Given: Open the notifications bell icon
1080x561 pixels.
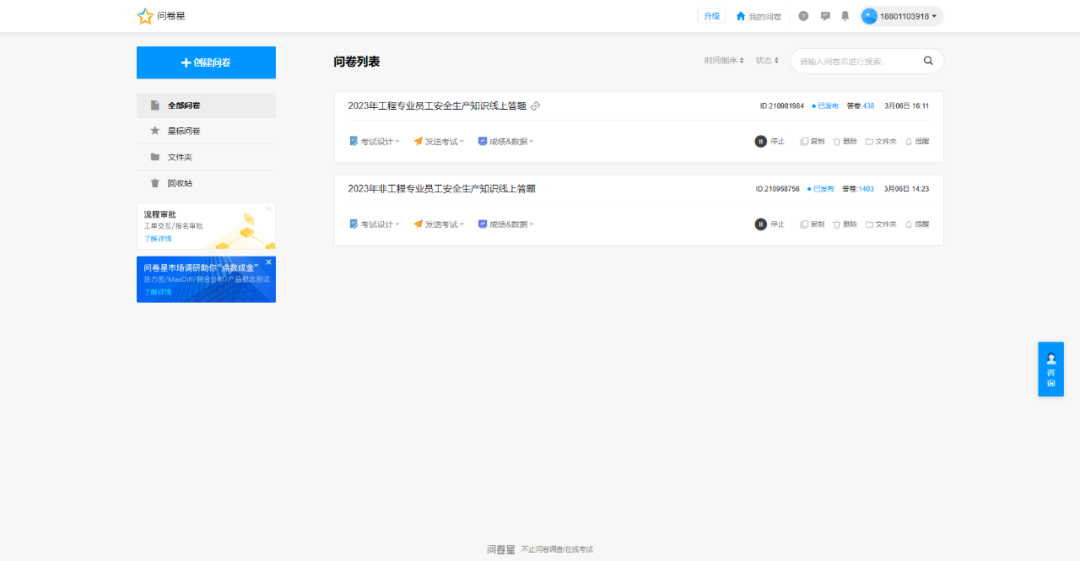Looking at the screenshot, I should pyautogui.click(x=845, y=16).
